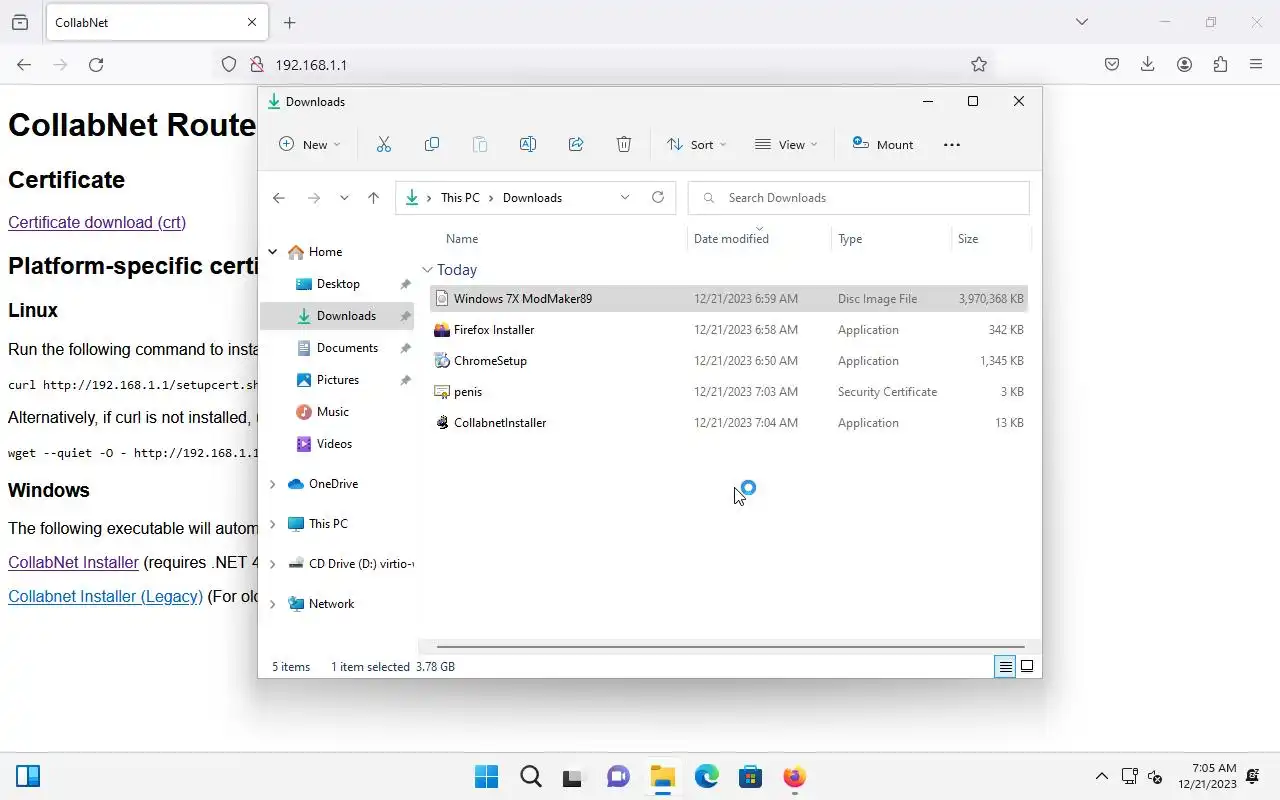Open the Windows Start menu
This screenshot has width=1280, height=800.
(487, 777)
